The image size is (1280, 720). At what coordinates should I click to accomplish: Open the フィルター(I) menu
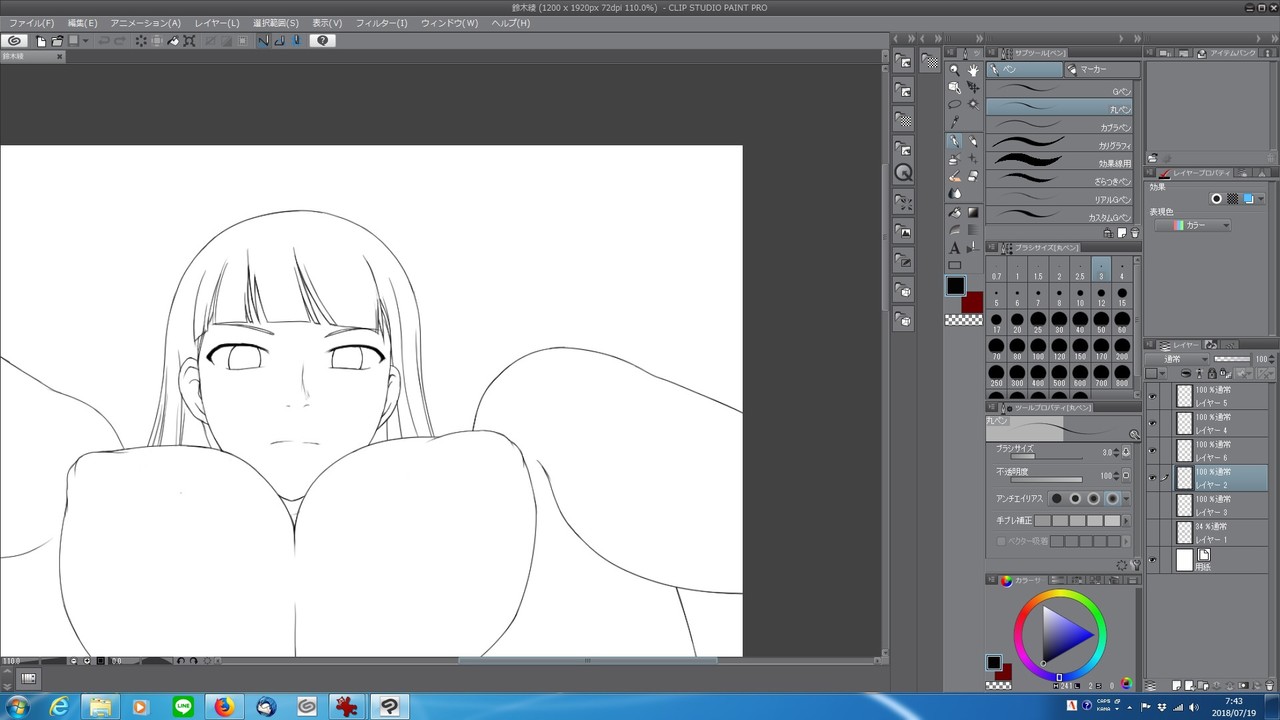point(381,23)
